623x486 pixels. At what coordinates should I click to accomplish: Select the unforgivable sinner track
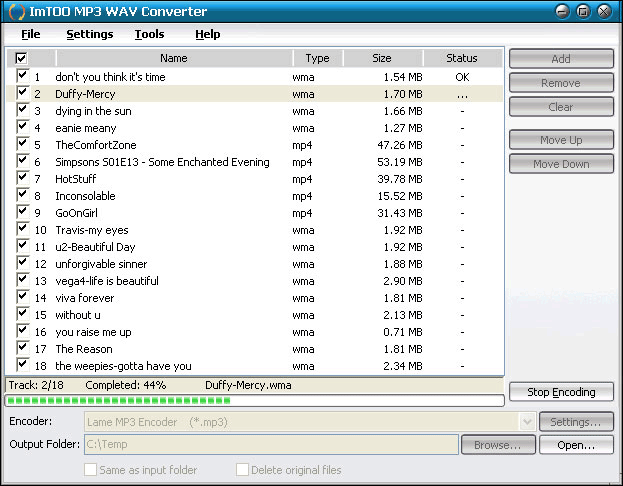255,264
